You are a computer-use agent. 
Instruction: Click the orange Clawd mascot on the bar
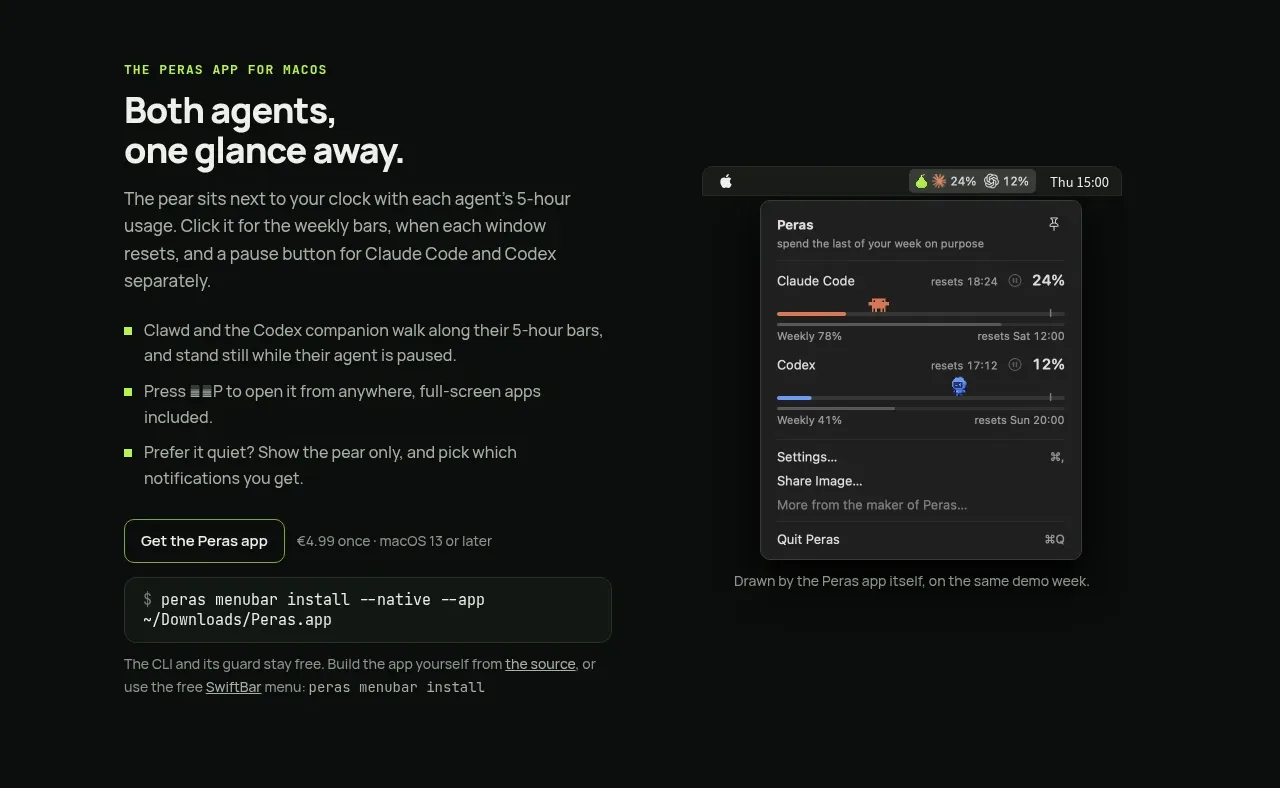coord(879,304)
